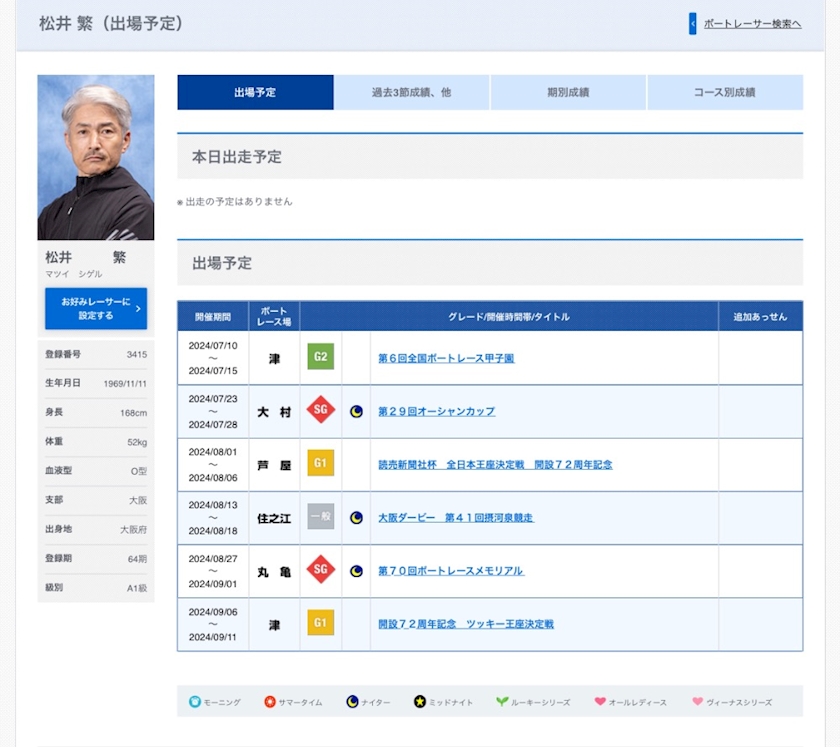Click the G2 grade badge for Tsu race

[320, 358]
